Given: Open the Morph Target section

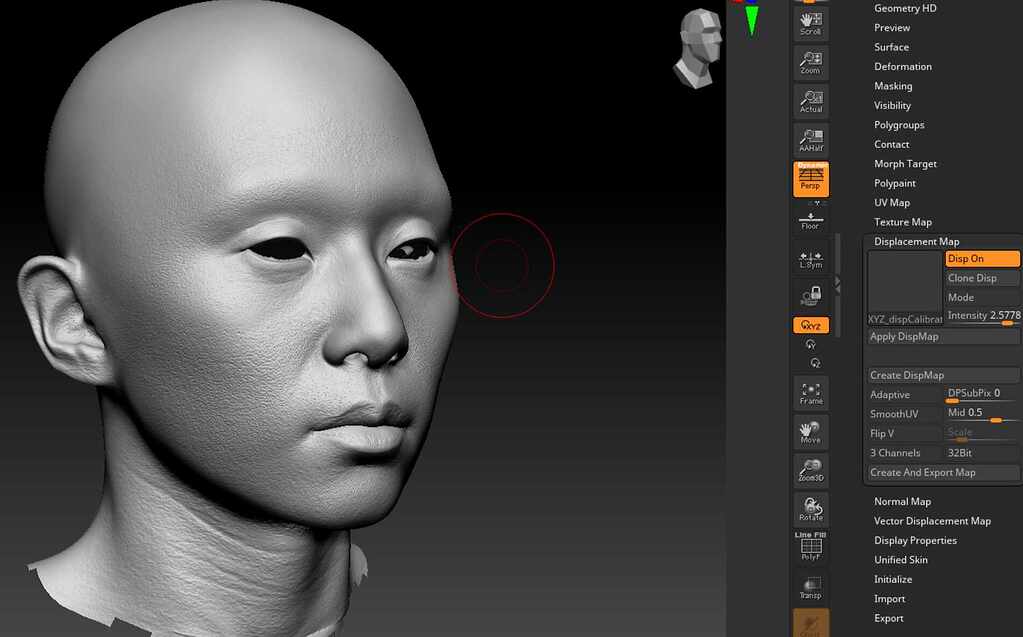Looking at the screenshot, I should [905, 163].
